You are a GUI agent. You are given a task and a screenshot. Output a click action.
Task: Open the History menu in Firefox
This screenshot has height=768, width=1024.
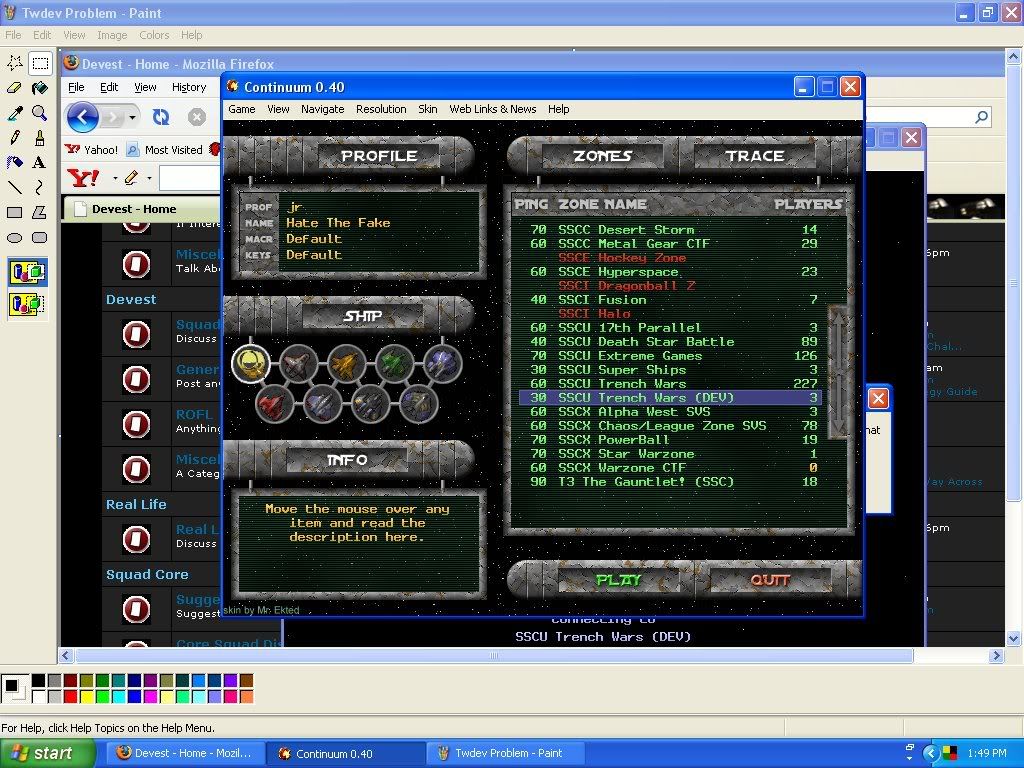click(x=189, y=87)
